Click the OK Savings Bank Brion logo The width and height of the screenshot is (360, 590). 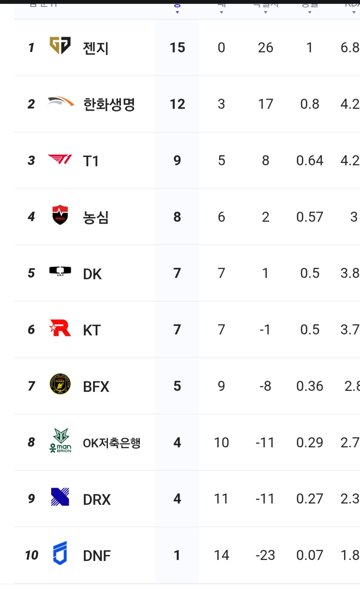coord(60,441)
